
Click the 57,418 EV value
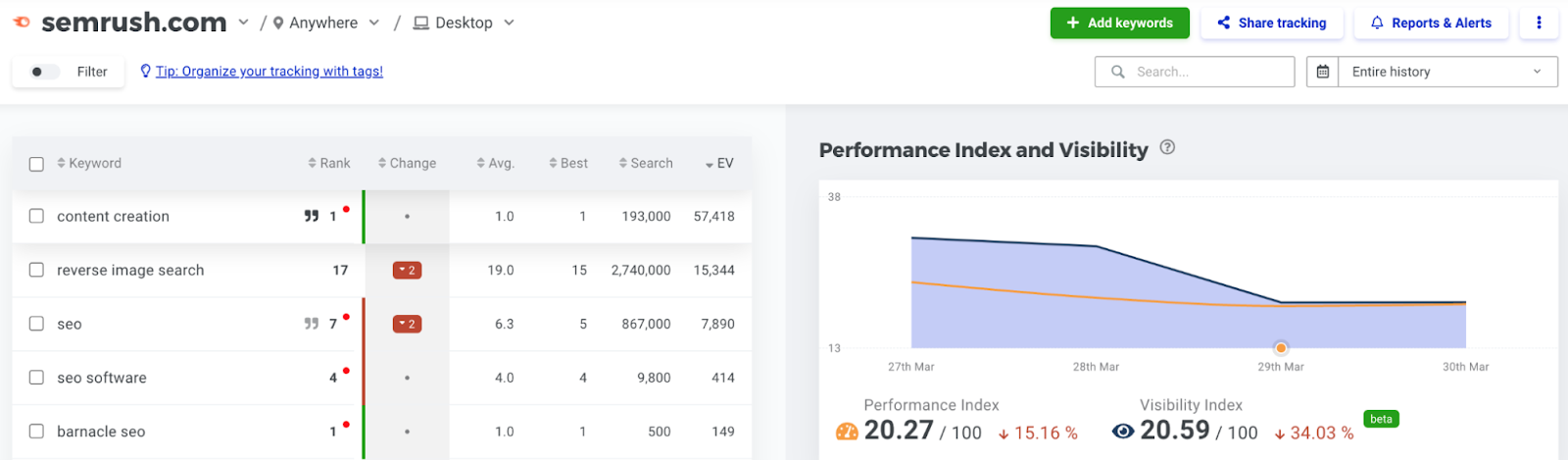pos(714,216)
